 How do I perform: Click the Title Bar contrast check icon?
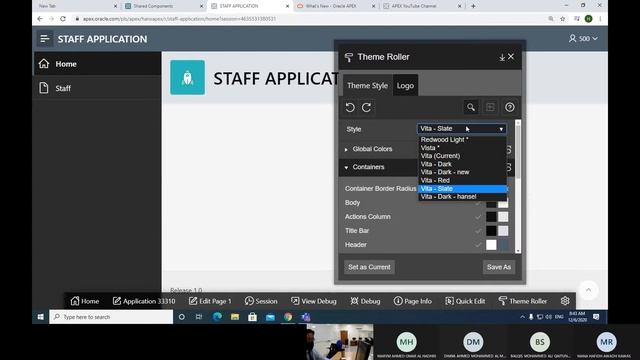pos(478,231)
